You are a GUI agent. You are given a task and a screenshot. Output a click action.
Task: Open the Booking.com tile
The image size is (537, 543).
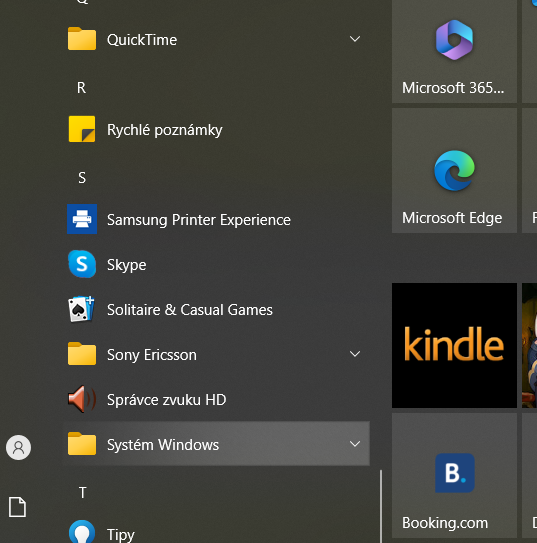click(x=454, y=475)
